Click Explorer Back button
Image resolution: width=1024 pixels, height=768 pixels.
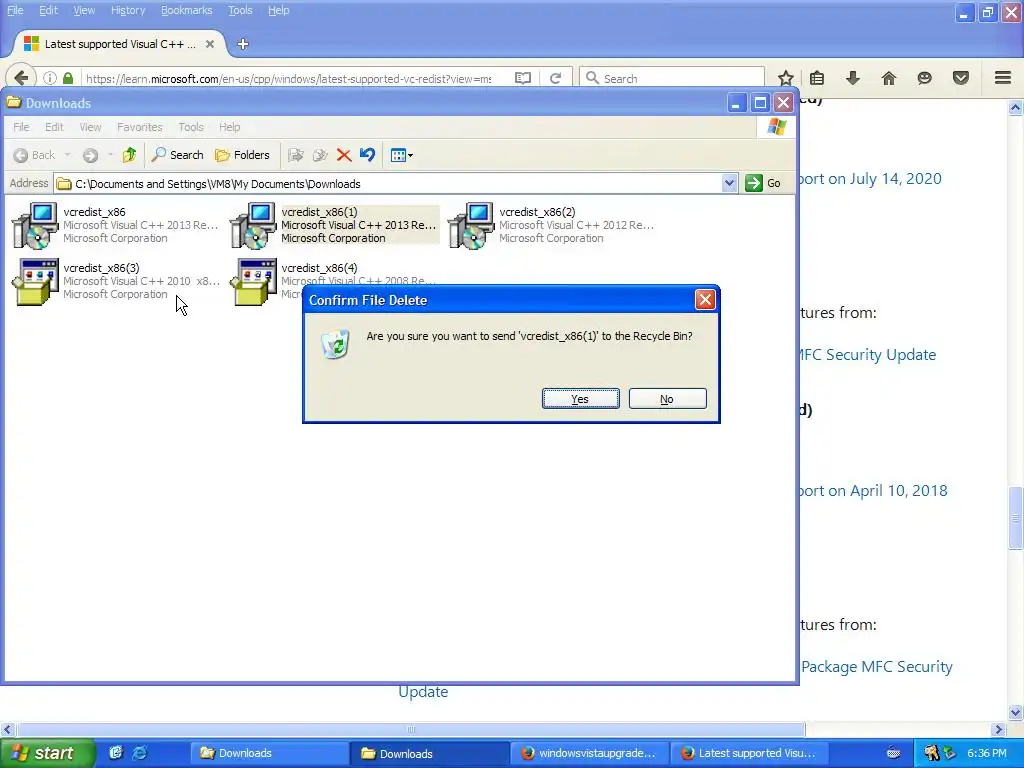pos(35,155)
